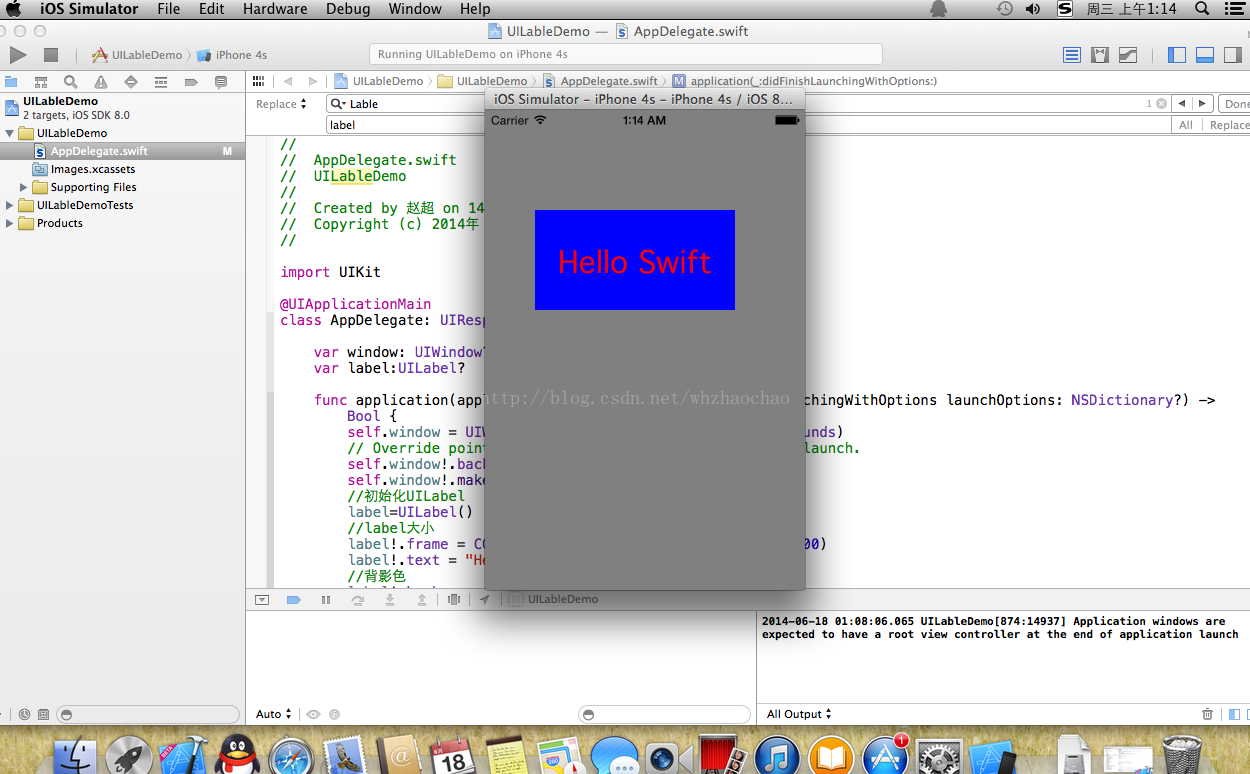Toggle the variables view pane button
1250x774 pixels.
[x=1233, y=714]
